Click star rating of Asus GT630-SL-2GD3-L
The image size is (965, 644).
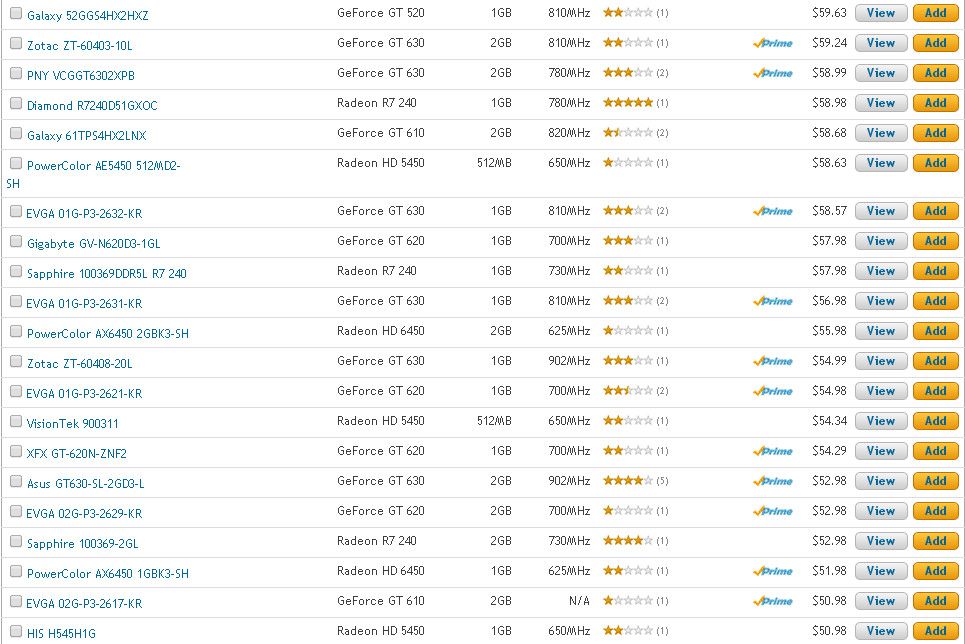coord(627,481)
